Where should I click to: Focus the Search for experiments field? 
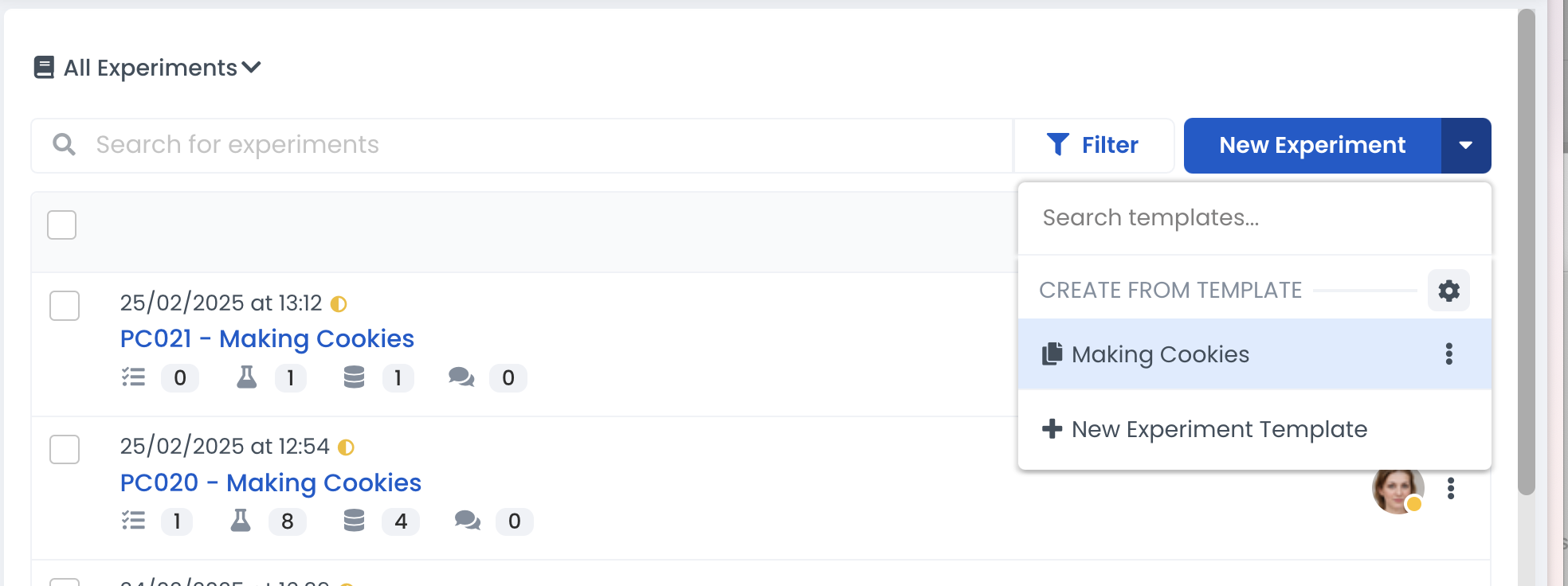(522, 146)
